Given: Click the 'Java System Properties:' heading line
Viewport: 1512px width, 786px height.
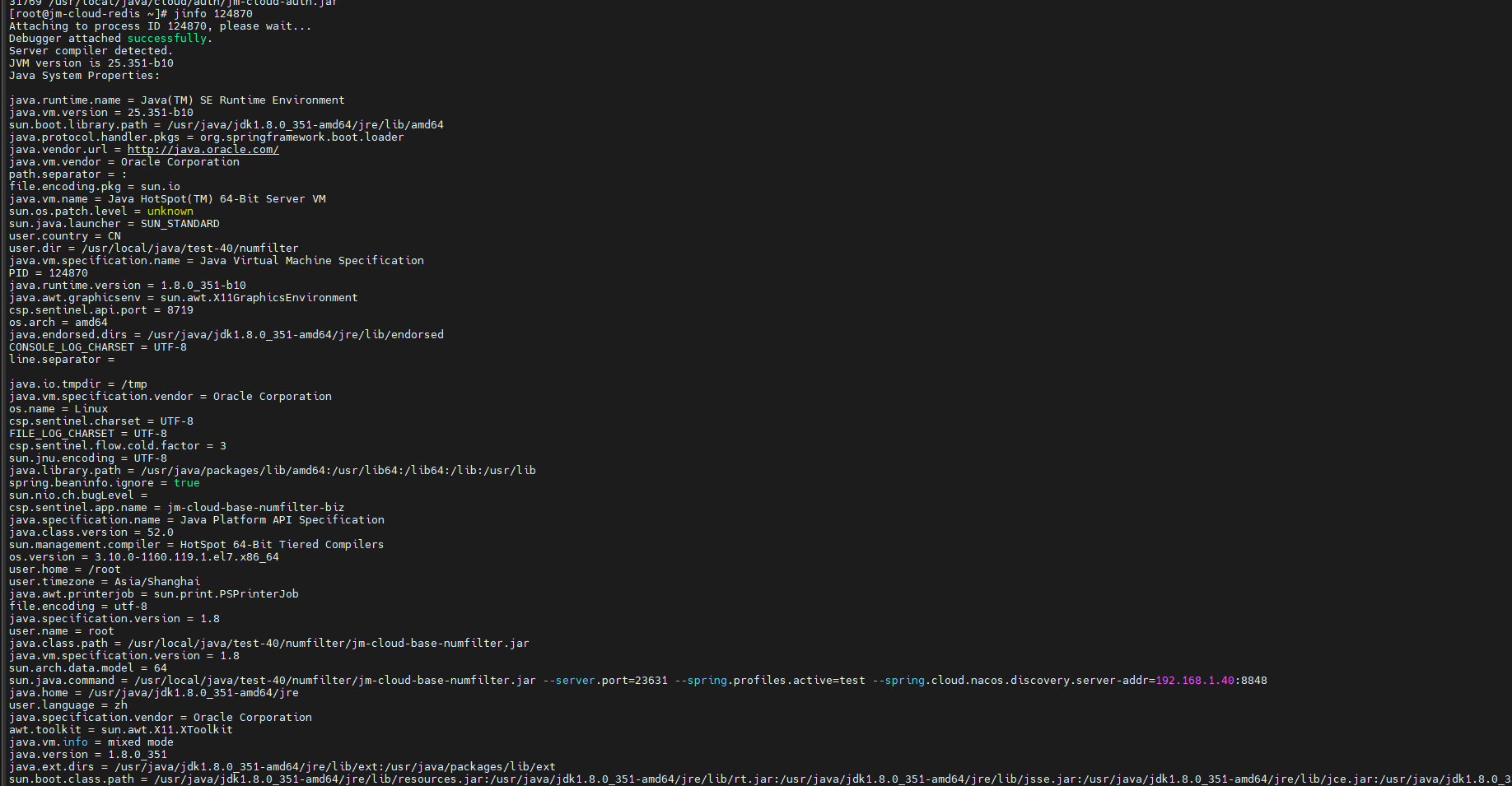Looking at the screenshot, I should pyautogui.click(x=84, y=76).
